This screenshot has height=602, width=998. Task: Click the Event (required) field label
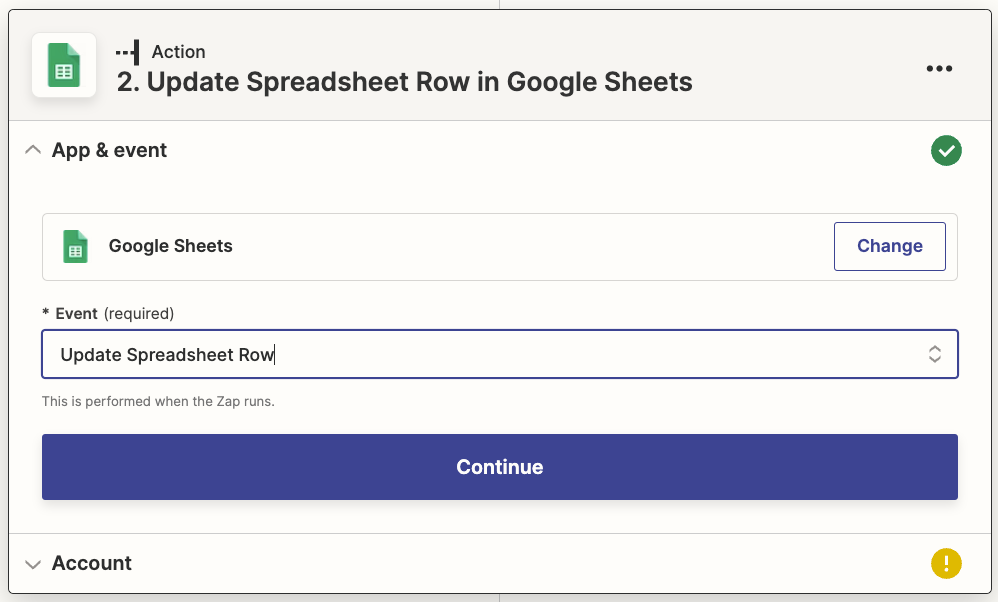tap(108, 313)
